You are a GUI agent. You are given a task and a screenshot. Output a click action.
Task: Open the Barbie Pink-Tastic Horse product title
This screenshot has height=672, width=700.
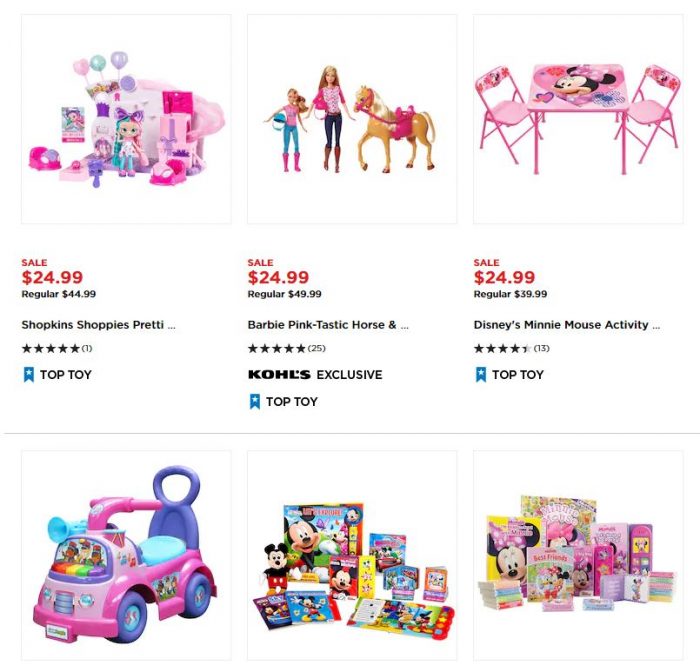[x=328, y=325]
